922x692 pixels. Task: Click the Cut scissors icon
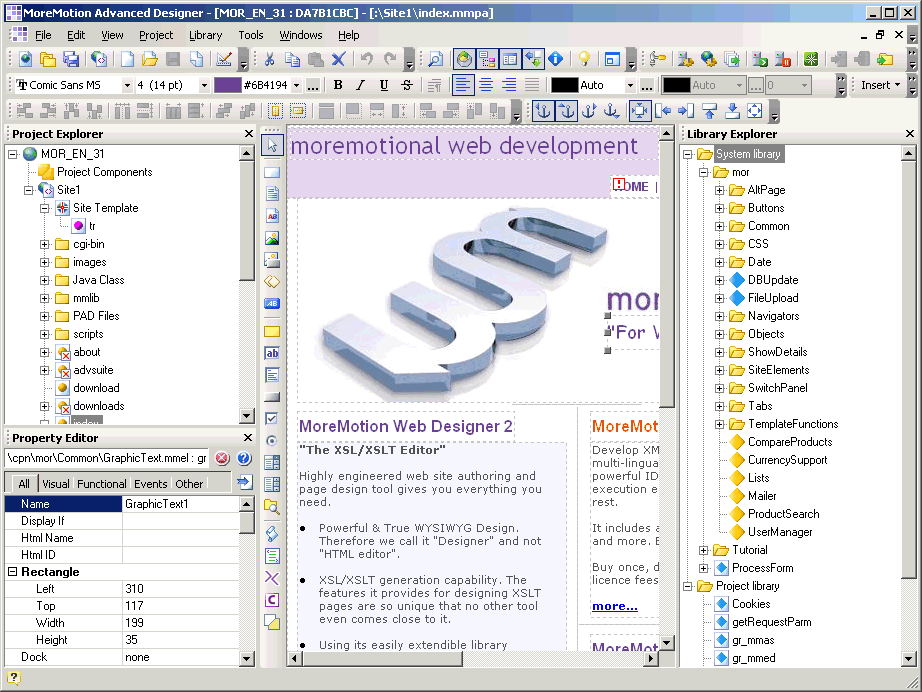[x=269, y=59]
